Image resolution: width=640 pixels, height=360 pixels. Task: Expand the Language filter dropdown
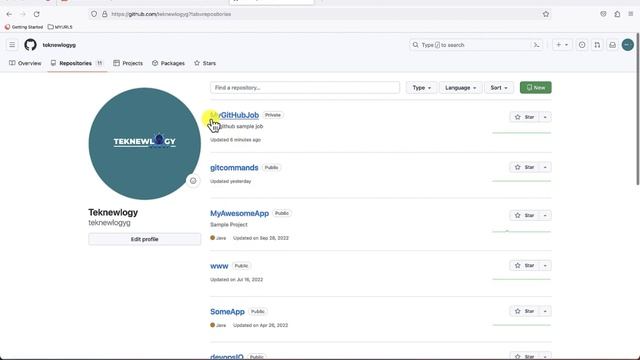[460, 88]
